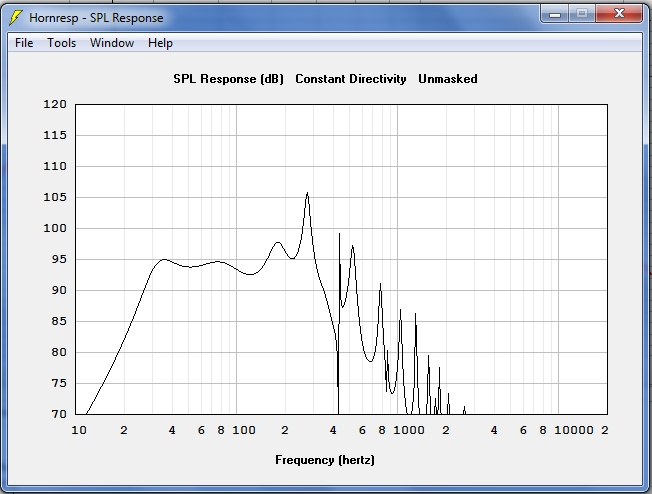Click the tallest peak near 105 dB
Viewport: 652px width, 494px height.
[x=307, y=193]
